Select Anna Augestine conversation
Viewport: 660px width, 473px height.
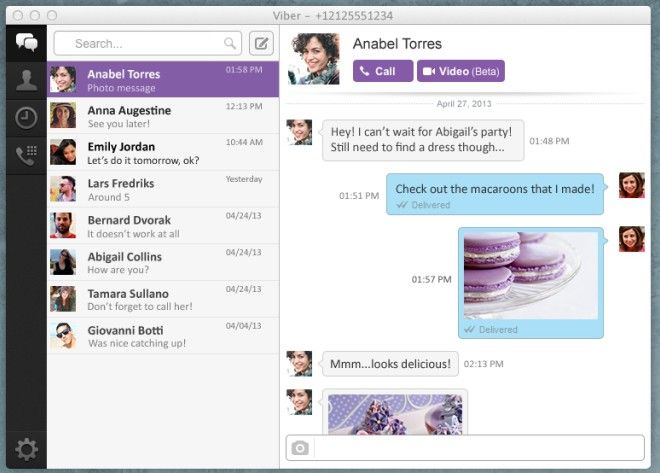(x=163, y=117)
